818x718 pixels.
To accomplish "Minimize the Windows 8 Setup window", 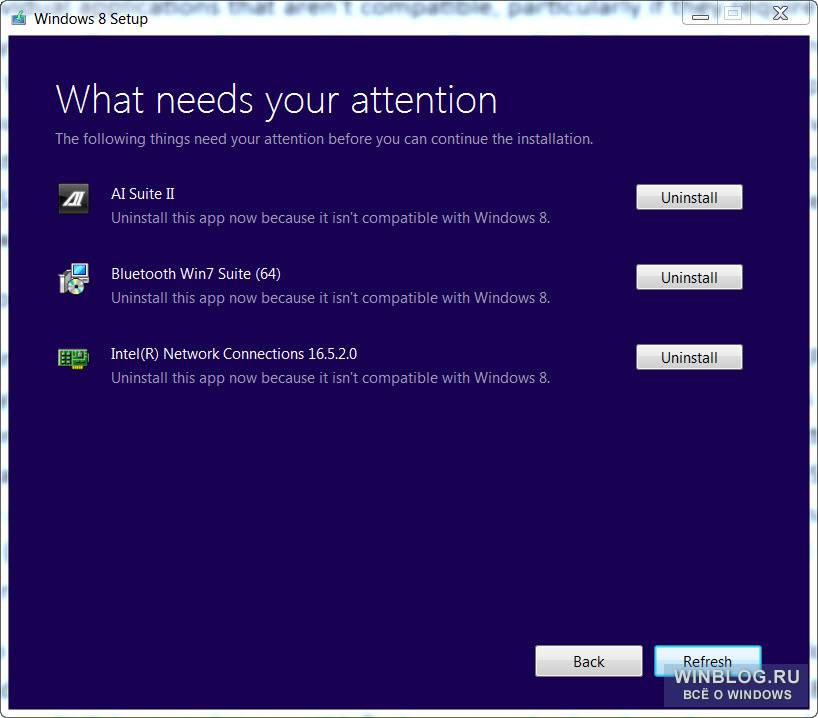I will [x=700, y=15].
